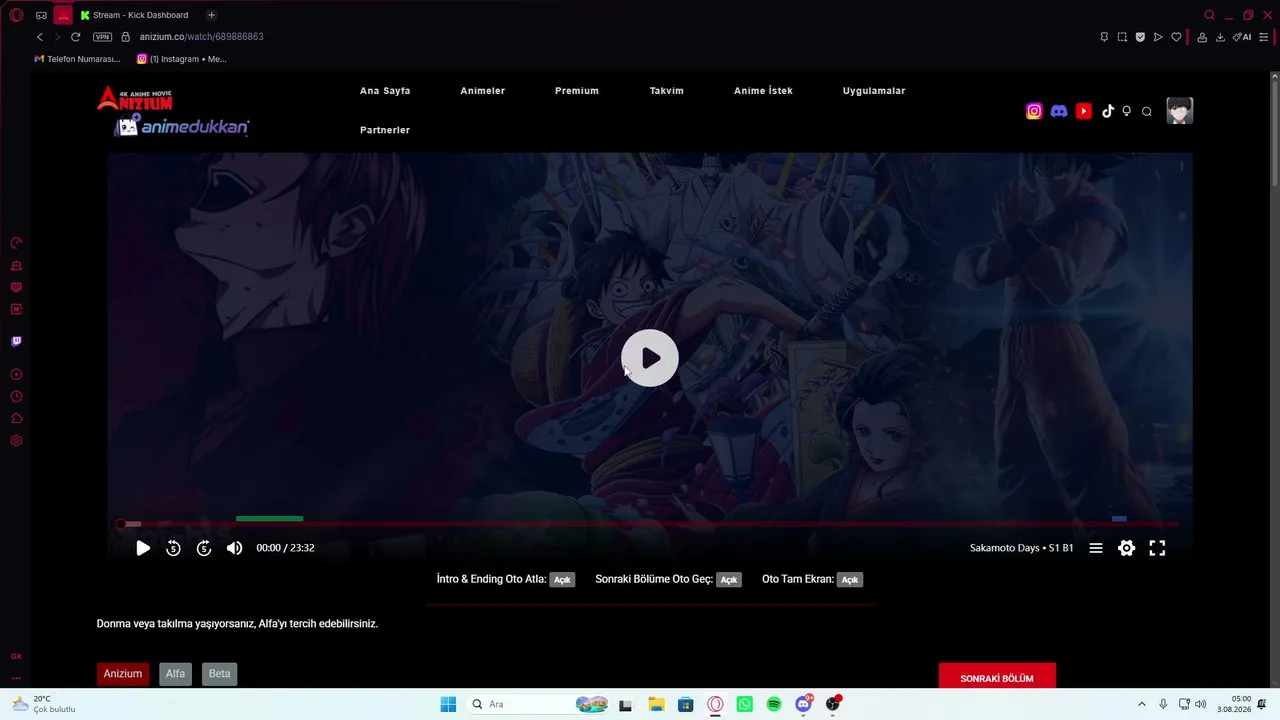This screenshot has height=720, width=1280.
Task: Open the Takvim menu item
Action: click(x=667, y=91)
